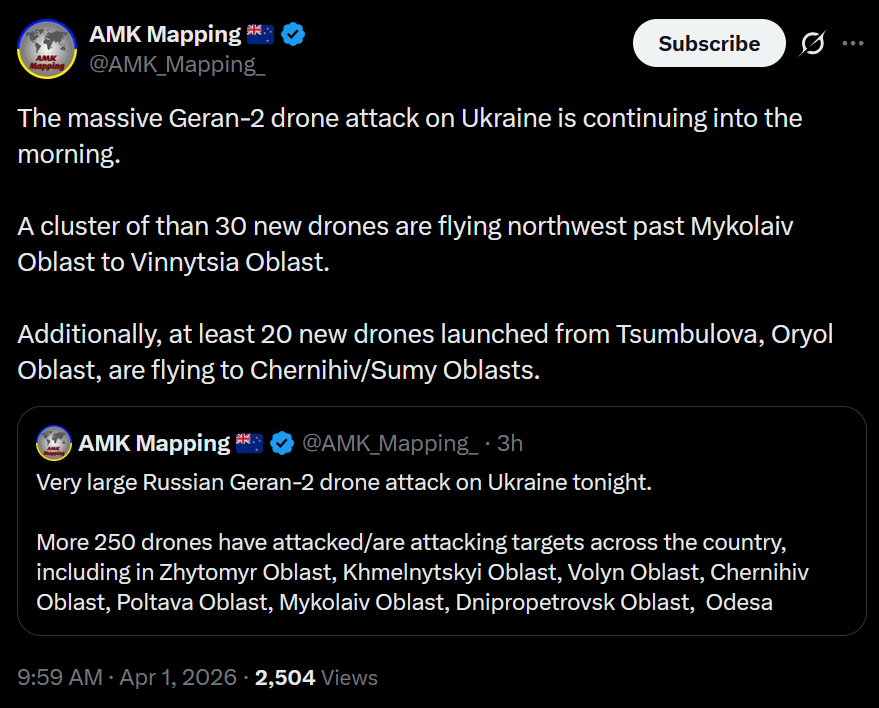Click the 2,504 Views count
This screenshot has width=879, height=708.
click(x=316, y=677)
